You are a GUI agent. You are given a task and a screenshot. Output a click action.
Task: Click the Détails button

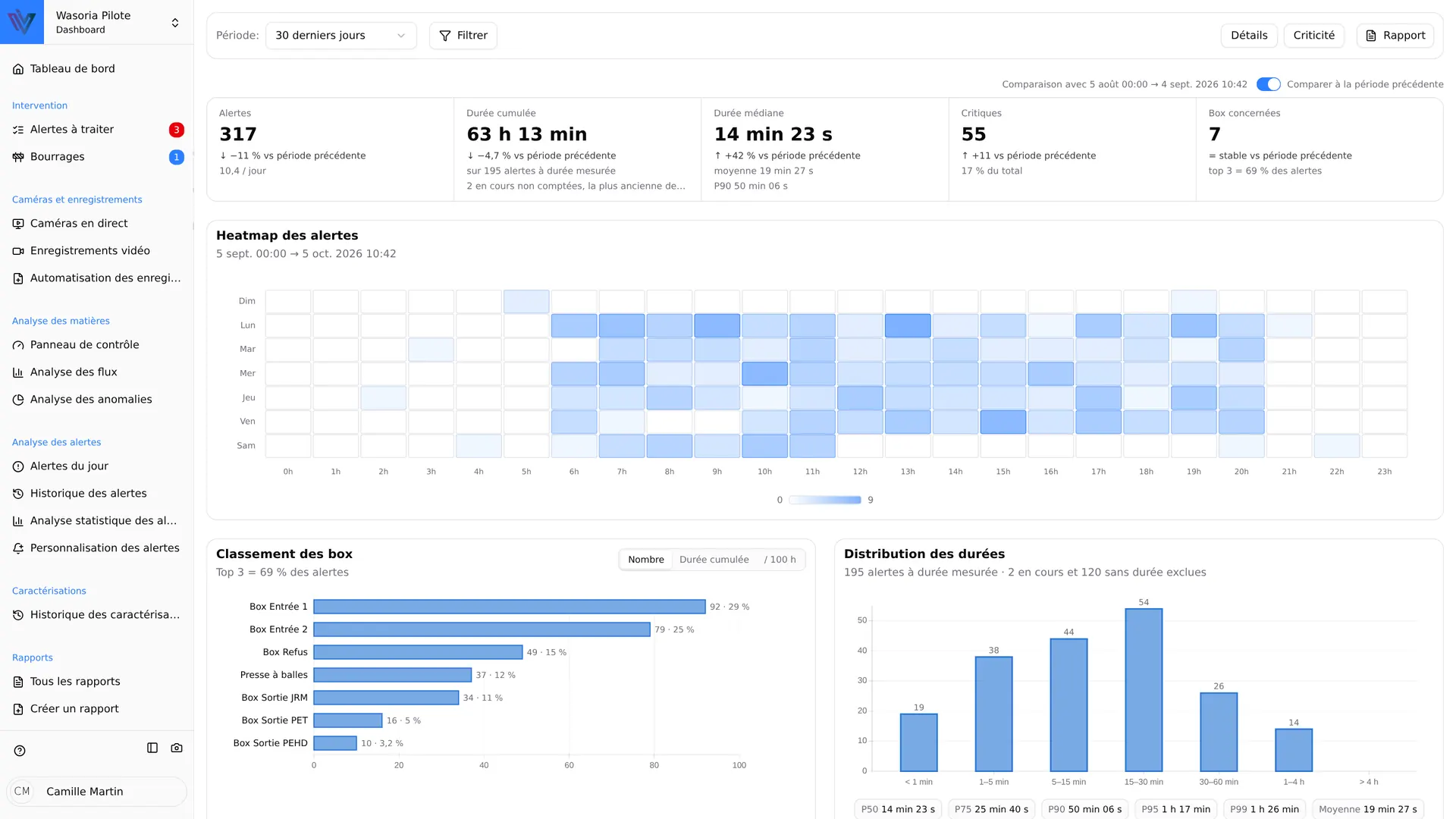1249,36
